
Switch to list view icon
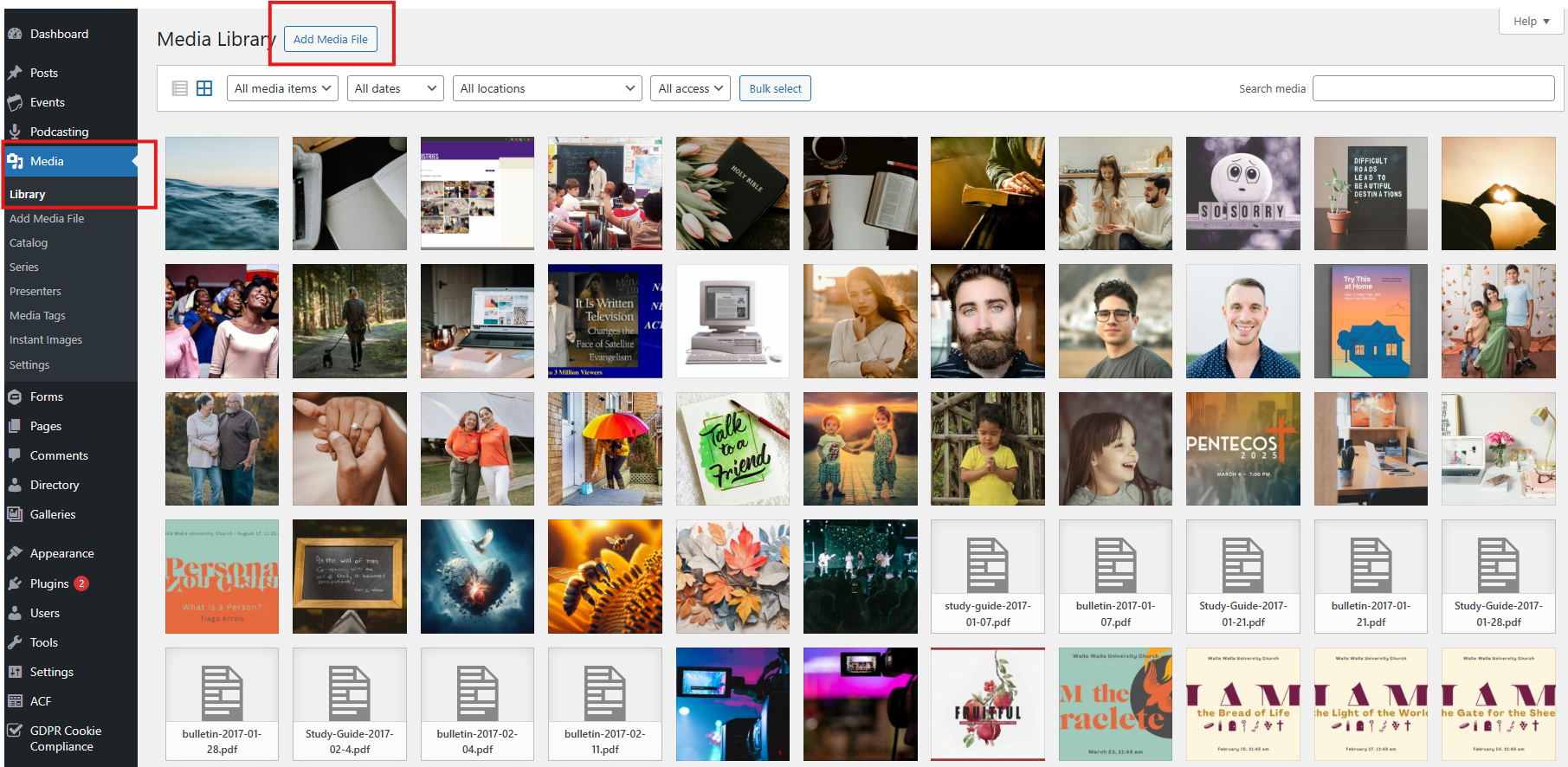180,88
